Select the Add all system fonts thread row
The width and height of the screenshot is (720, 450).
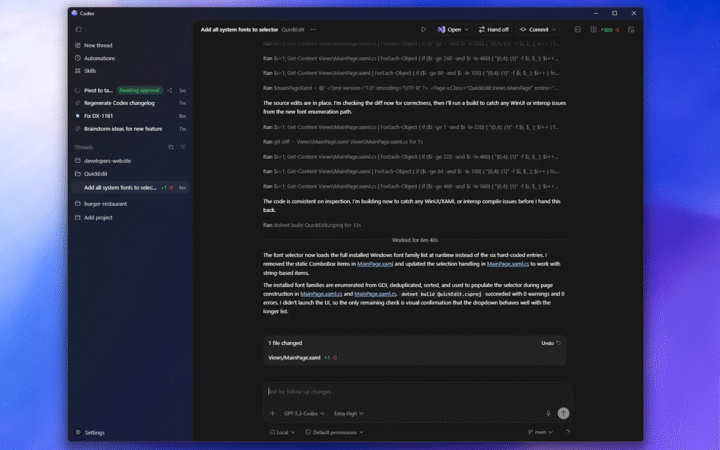click(x=130, y=187)
